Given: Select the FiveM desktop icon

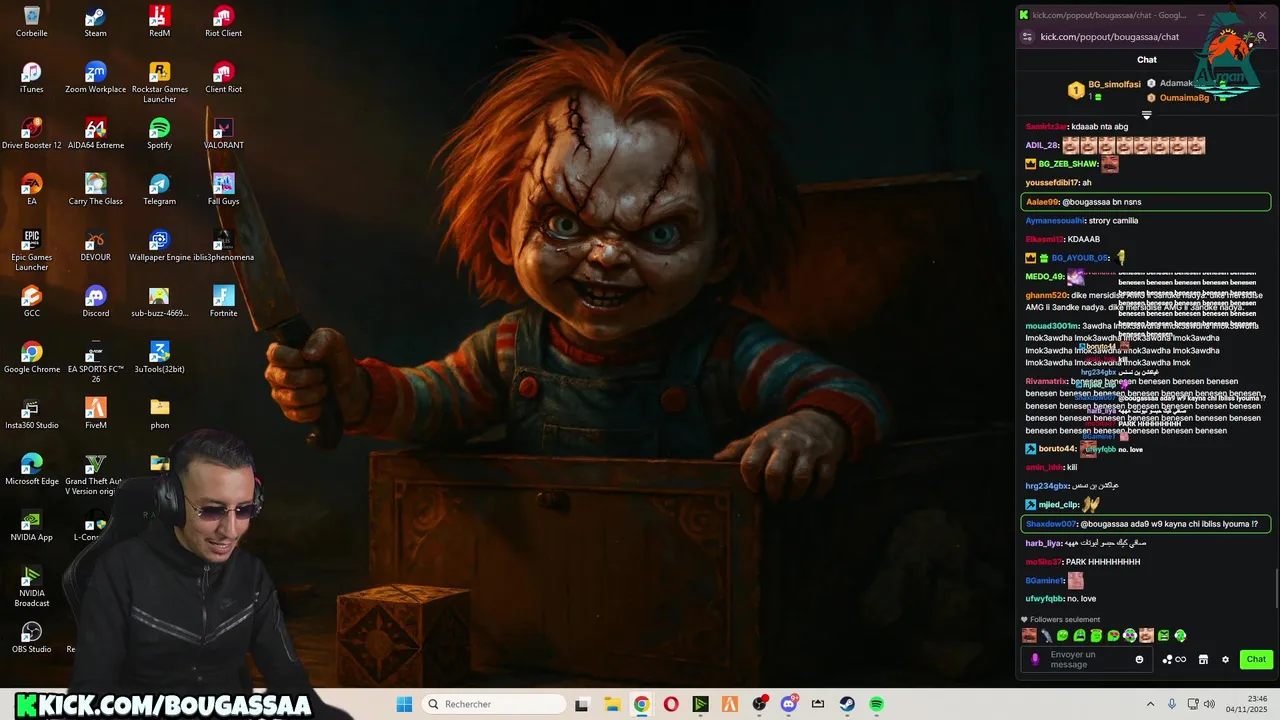Looking at the screenshot, I should tap(95, 413).
